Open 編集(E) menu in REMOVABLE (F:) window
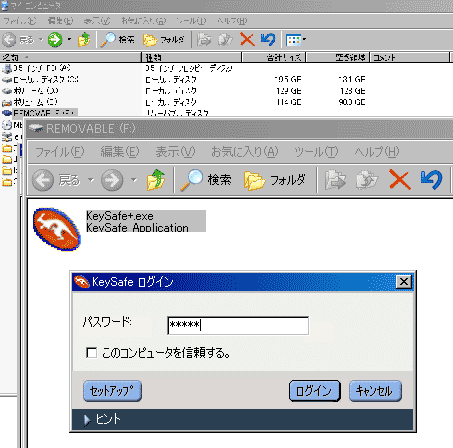The image size is (453, 448). click(120, 152)
